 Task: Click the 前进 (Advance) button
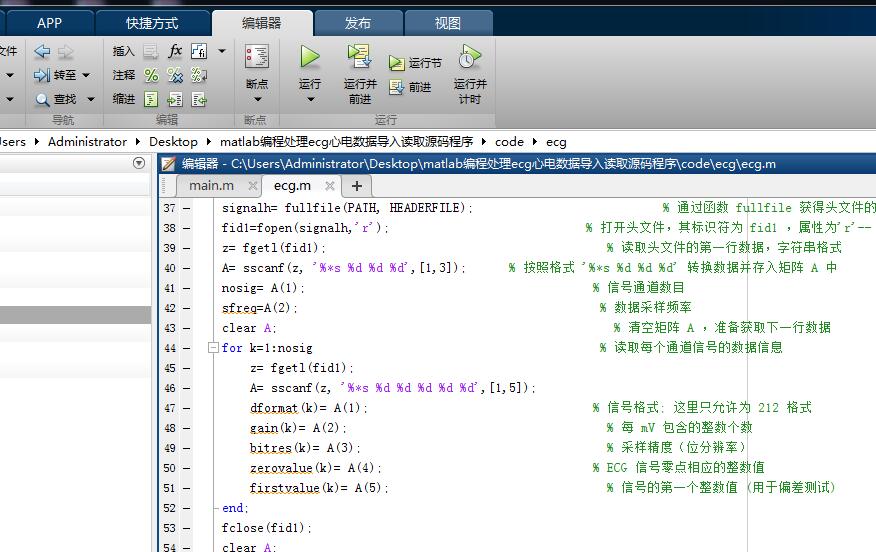click(x=411, y=87)
